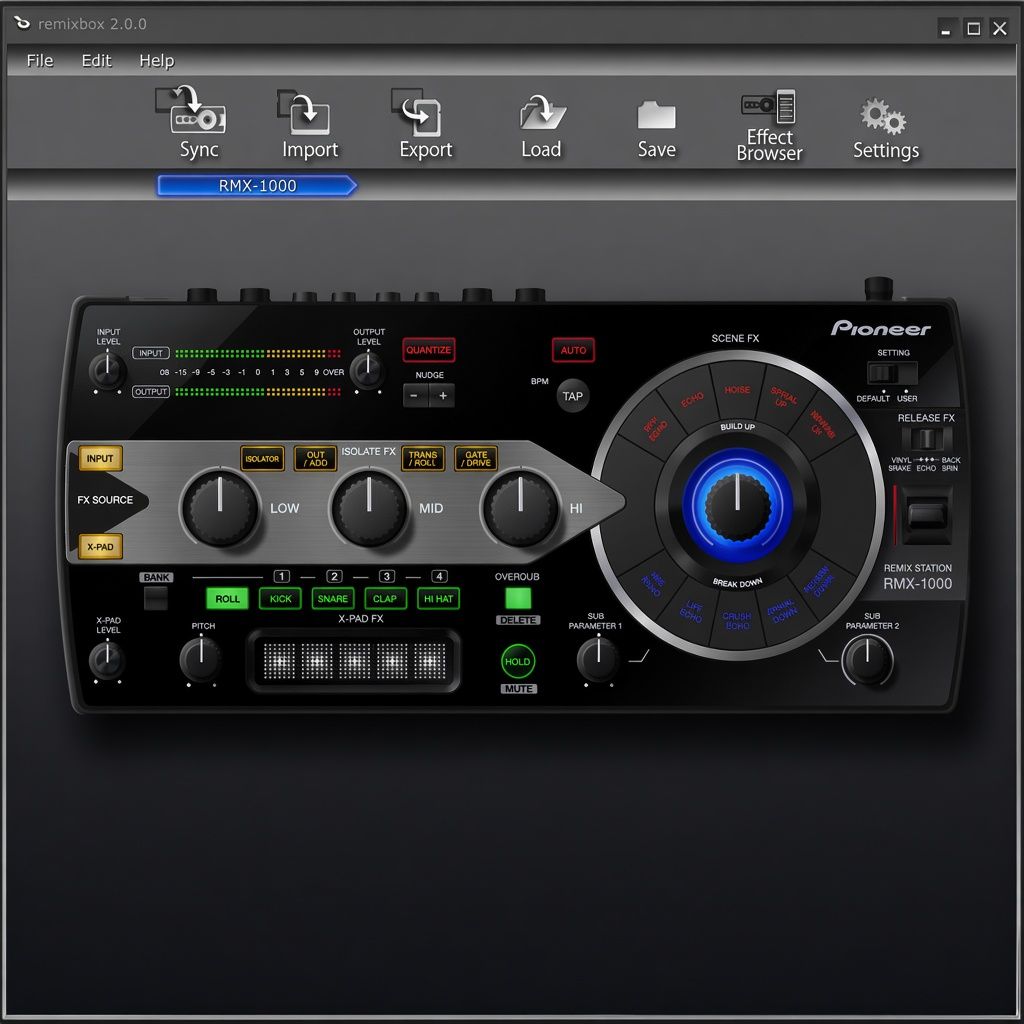Click the SUB PARAMETER 1 knob
This screenshot has width=1024, height=1024.
point(598,659)
